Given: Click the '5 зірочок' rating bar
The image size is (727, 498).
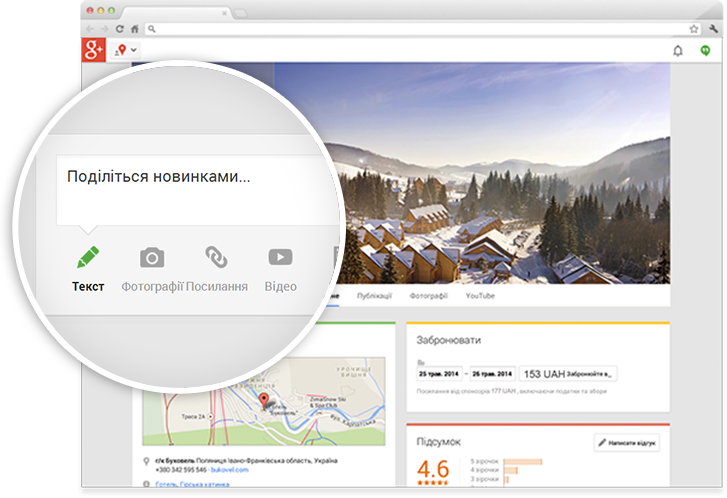Looking at the screenshot, I should pos(523,461).
